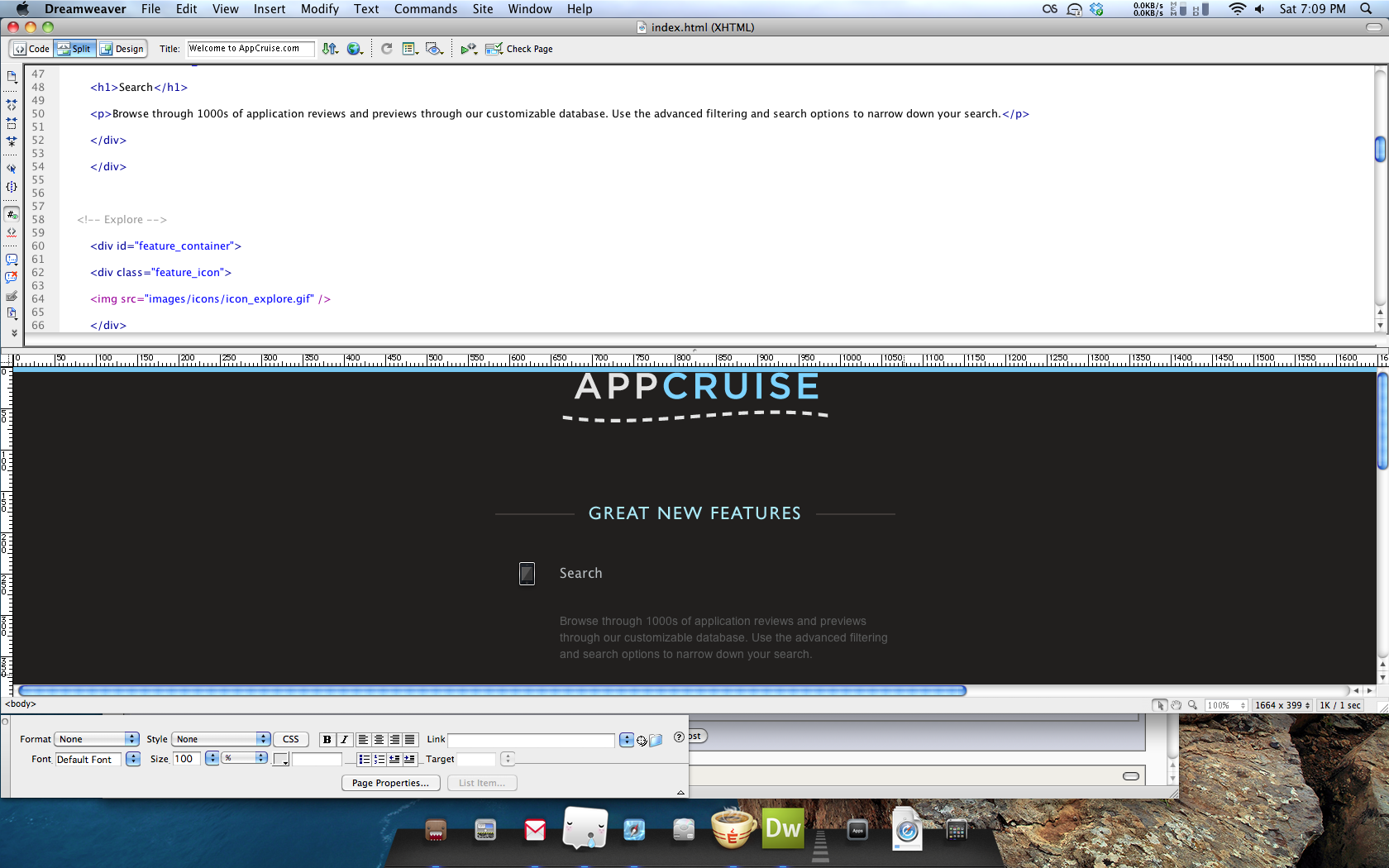Viewport: 1389px width, 868px height.
Task: Open Spotlight search in menu bar
Action: click(x=1366, y=9)
